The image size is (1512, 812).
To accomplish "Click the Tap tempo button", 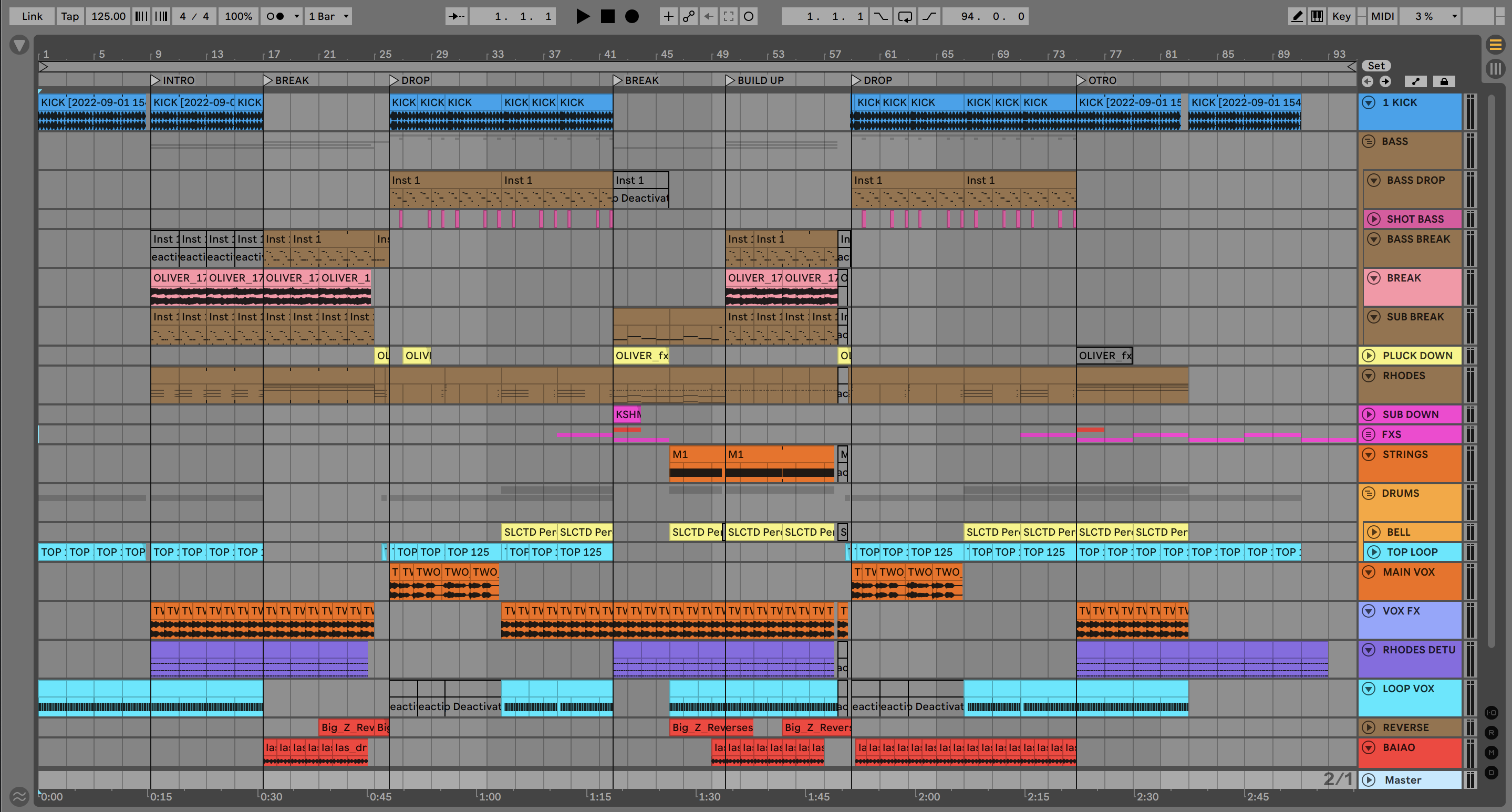I will (69, 16).
